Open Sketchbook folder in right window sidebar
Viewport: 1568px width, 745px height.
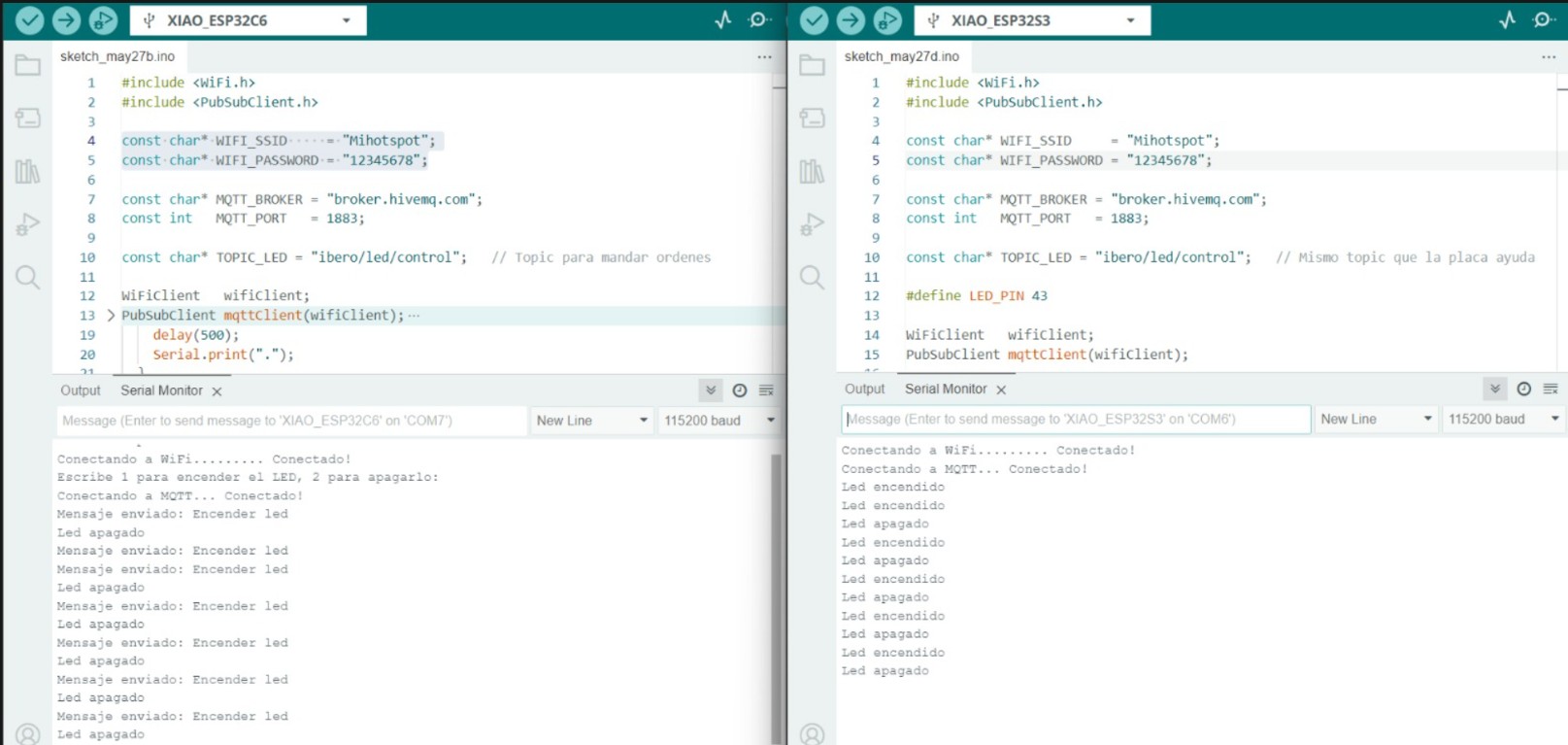pos(812,66)
